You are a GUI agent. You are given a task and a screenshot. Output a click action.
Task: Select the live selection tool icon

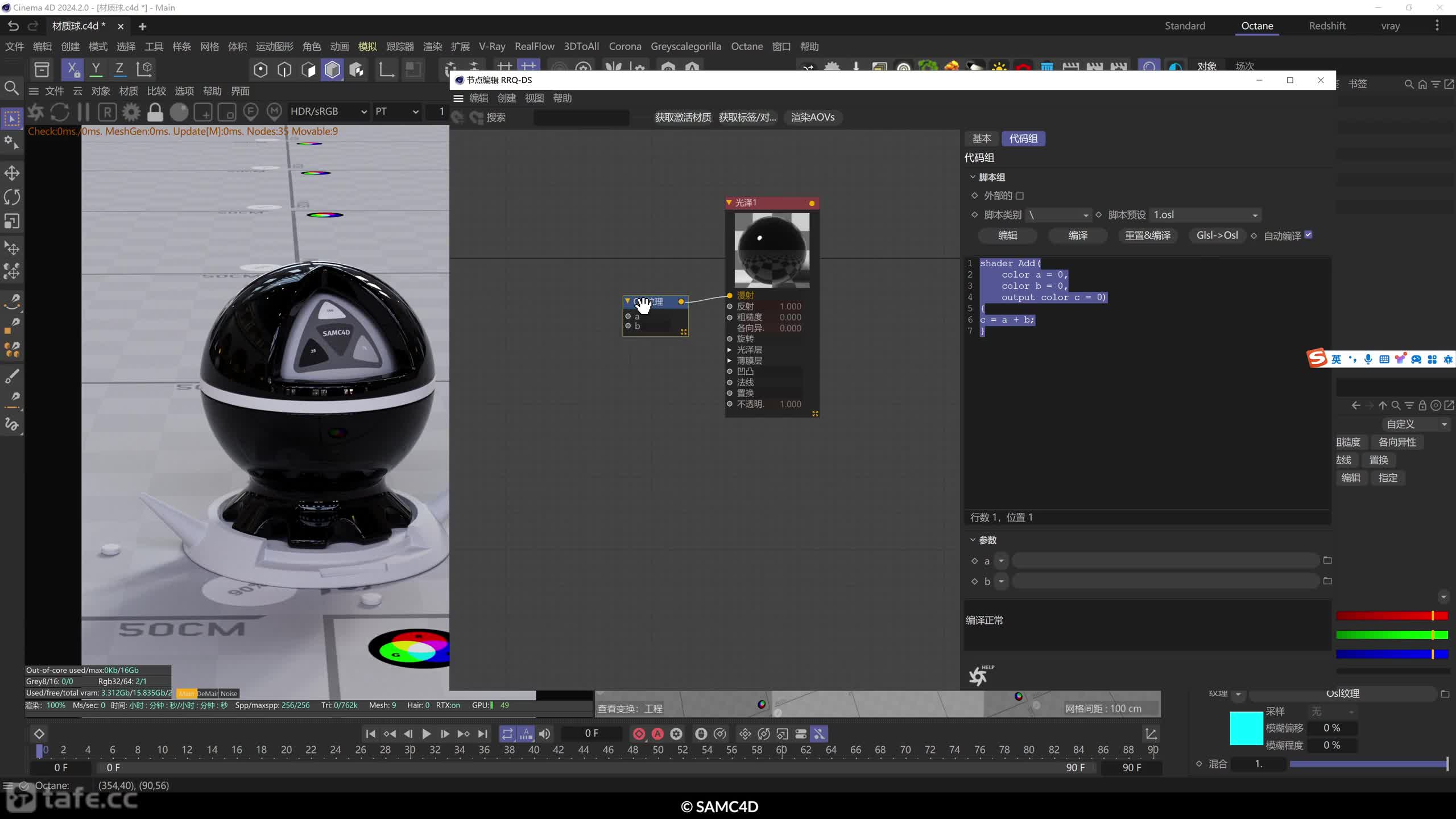coord(12,118)
